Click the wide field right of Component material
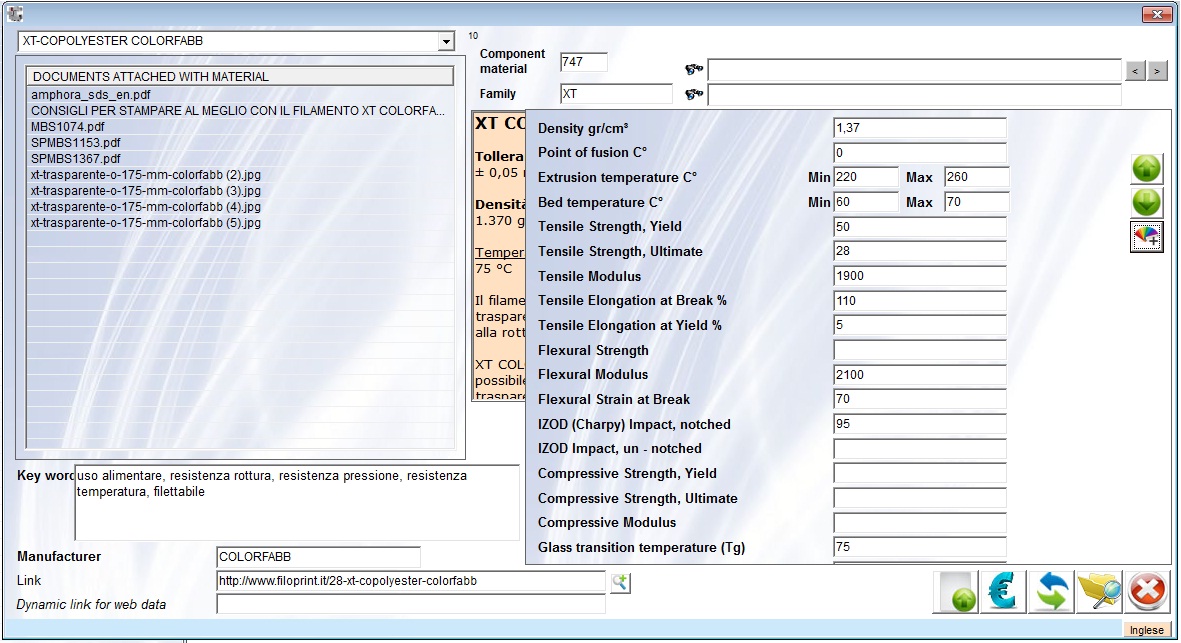1181x643 pixels. pyautogui.click(x=914, y=70)
